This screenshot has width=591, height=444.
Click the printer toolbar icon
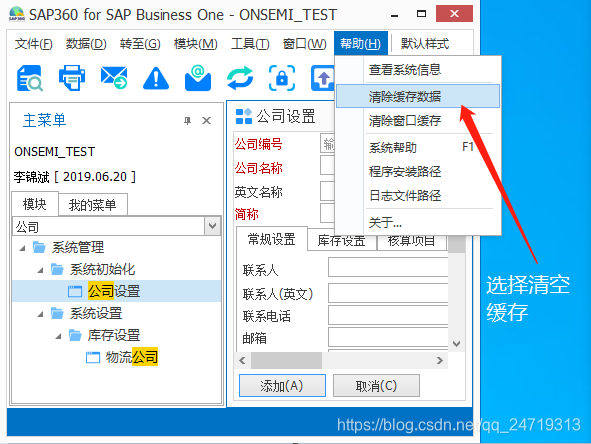(x=72, y=78)
